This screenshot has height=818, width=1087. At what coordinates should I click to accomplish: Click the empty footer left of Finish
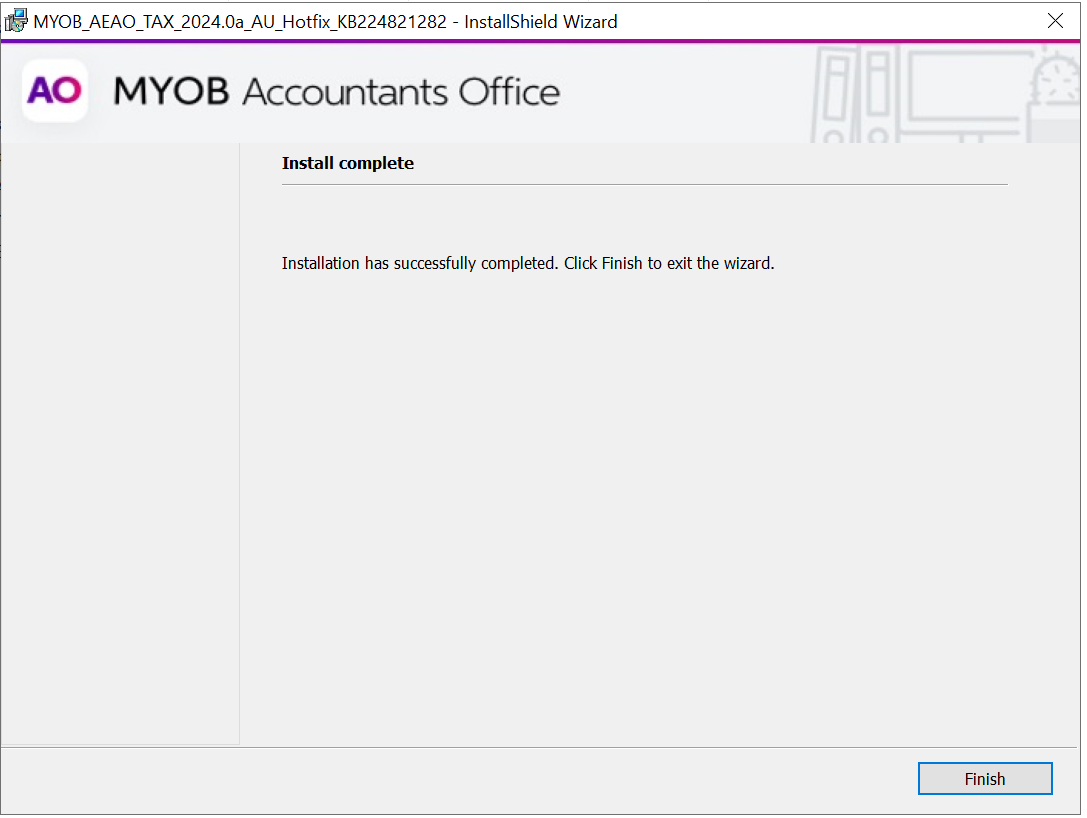pos(450,779)
